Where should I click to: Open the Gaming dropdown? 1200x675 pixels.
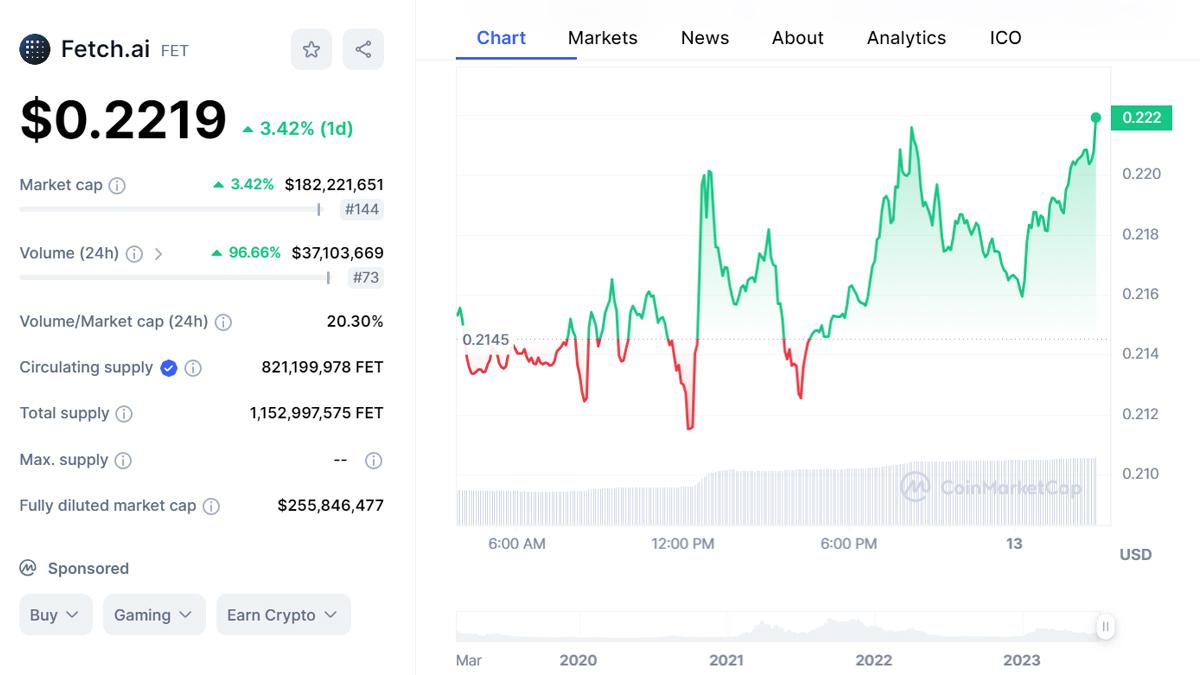154,615
